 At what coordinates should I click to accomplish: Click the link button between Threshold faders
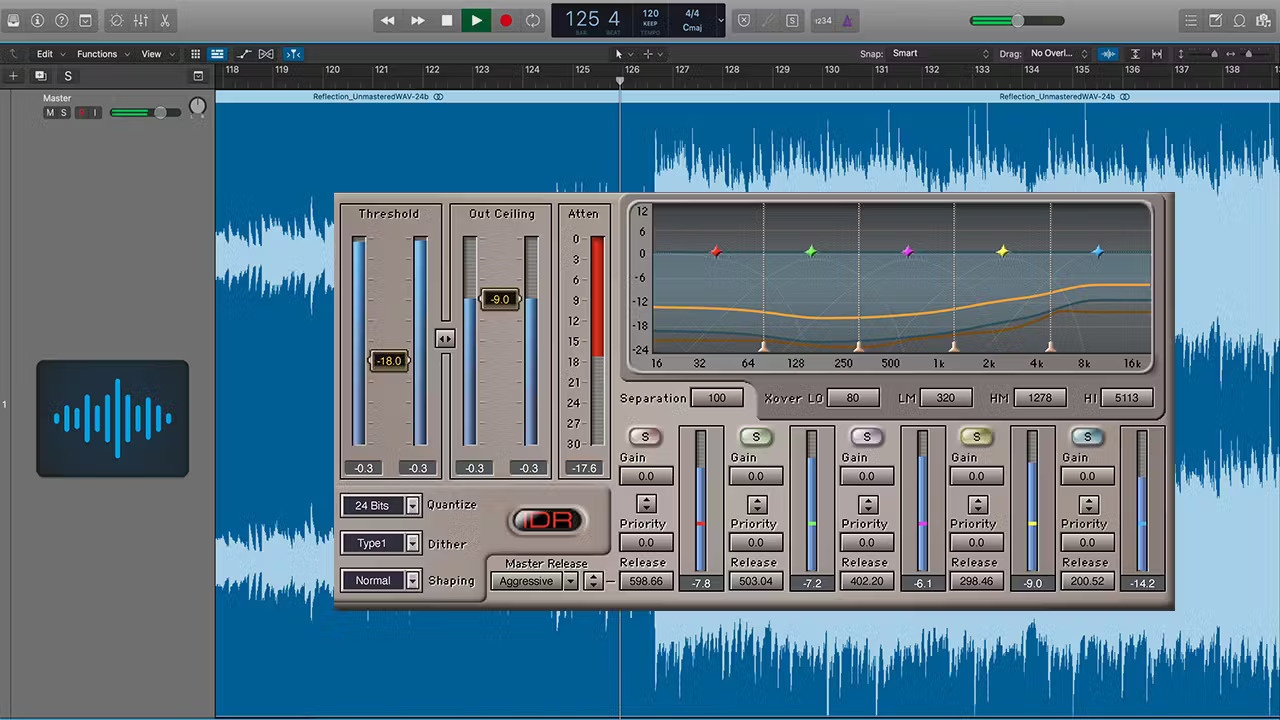[445, 339]
